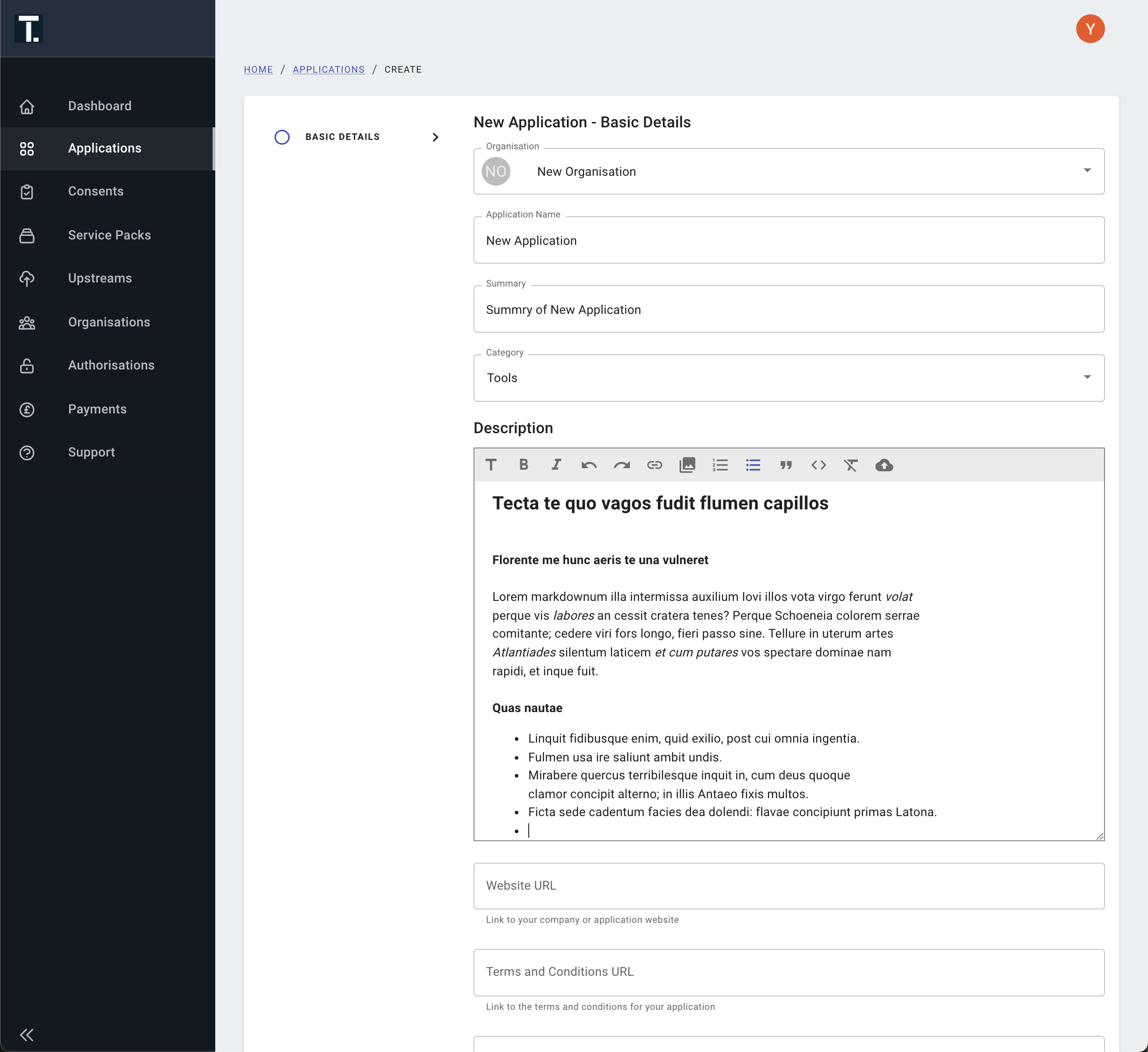Viewport: 1148px width, 1052px height.
Task: Collapse the sidebar with the double chevron
Action: tap(27, 1035)
